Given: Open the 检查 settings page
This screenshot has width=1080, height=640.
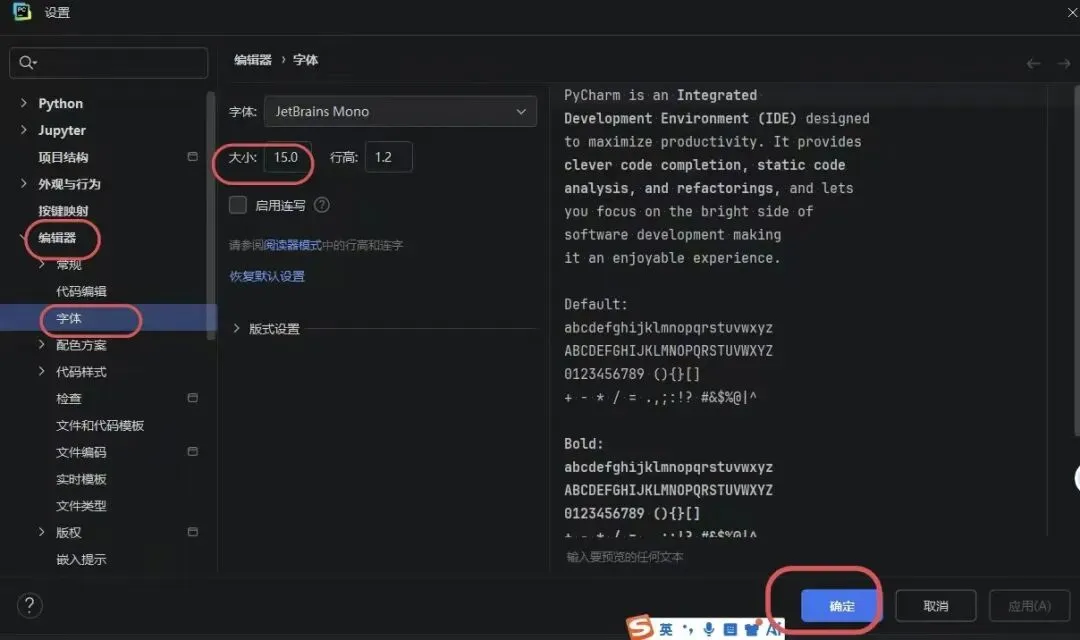Looking at the screenshot, I should (x=69, y=399).
